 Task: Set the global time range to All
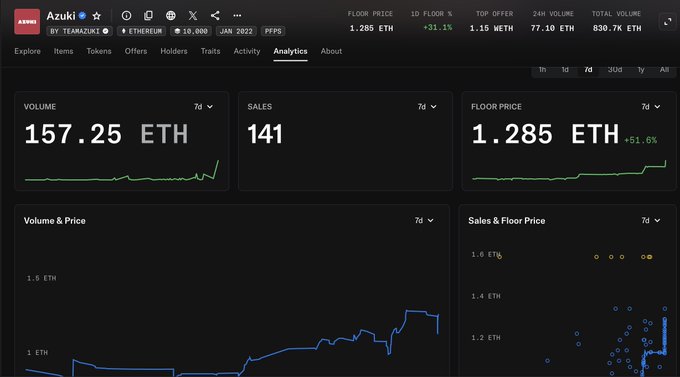[x=664, y=70]
